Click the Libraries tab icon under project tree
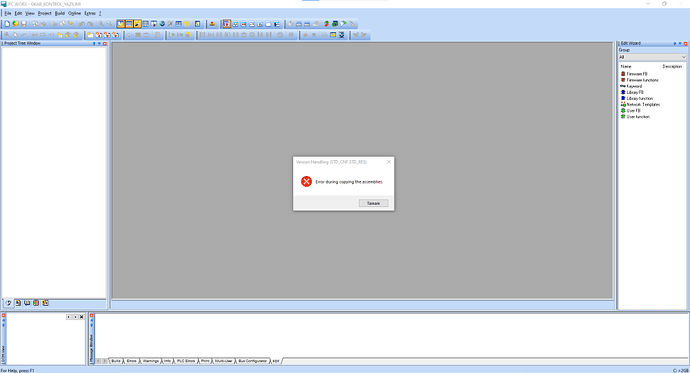The height and width of the screenshot is (373, 690). [27, 303]
